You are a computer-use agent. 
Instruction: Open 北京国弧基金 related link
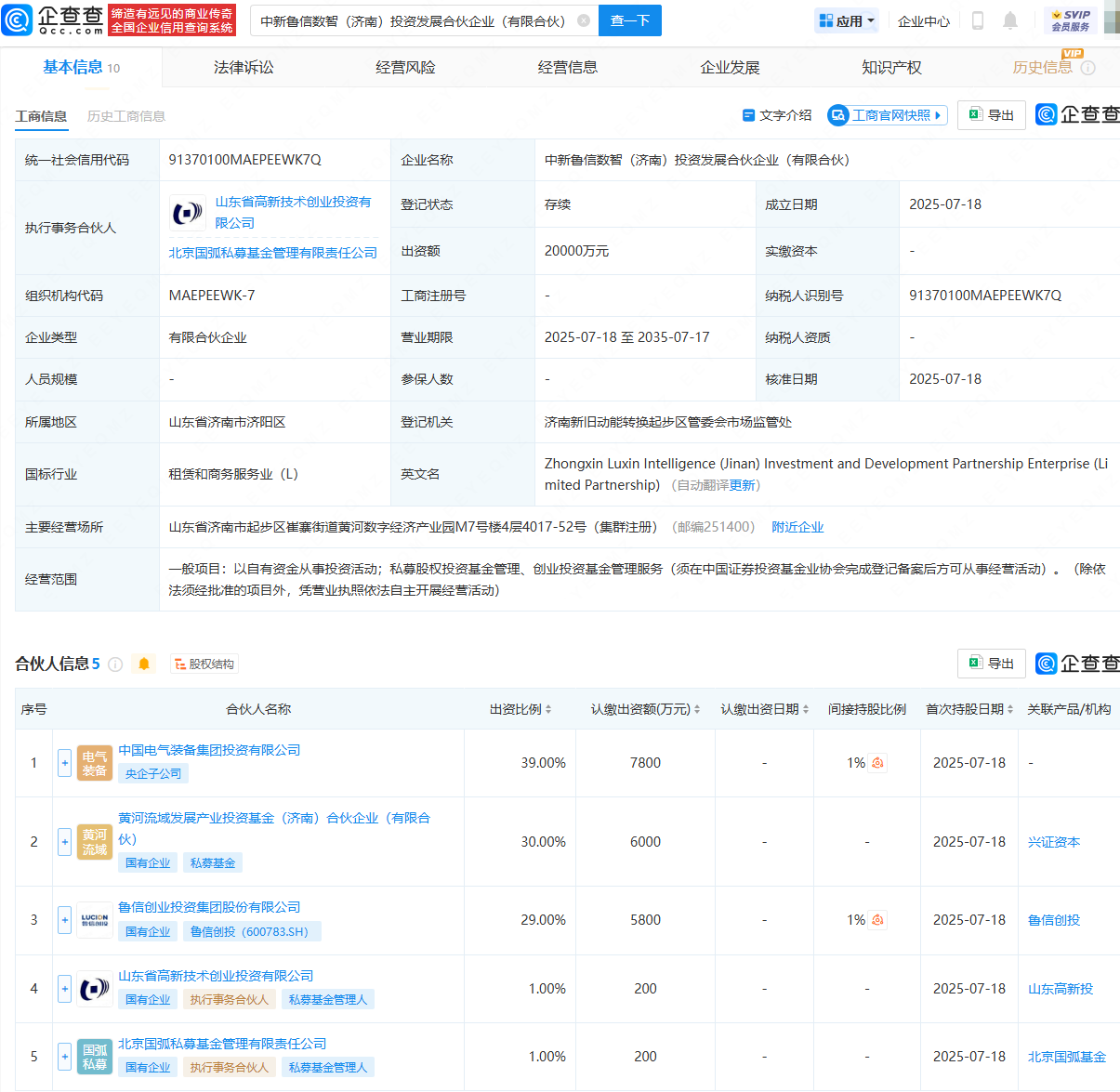pos(1067,1057)
